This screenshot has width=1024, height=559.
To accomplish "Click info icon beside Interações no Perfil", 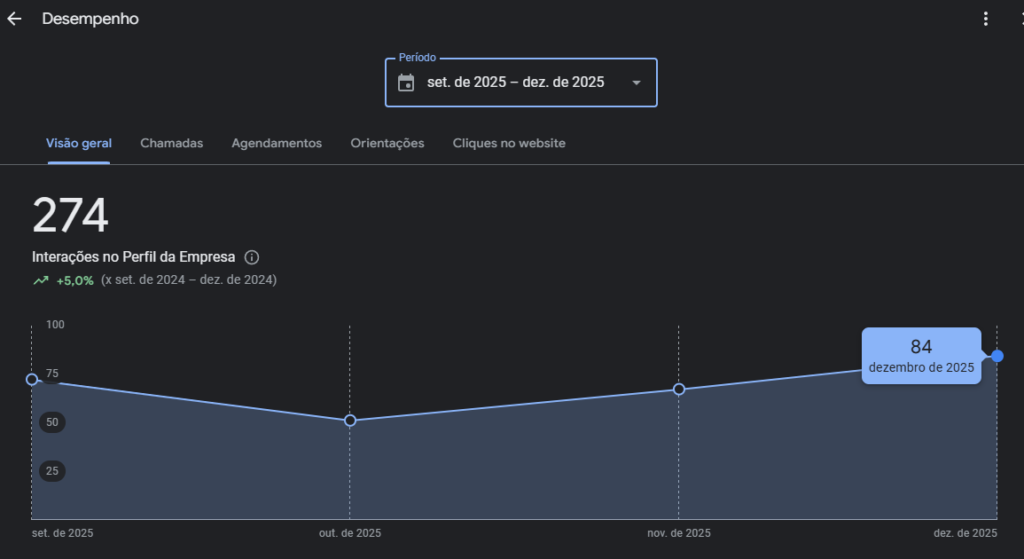I will (252, 257).
